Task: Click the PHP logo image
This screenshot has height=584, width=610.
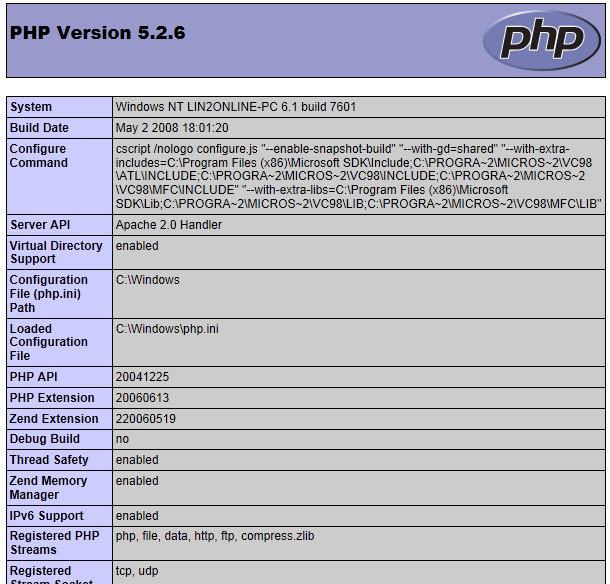Action: click(542, 40)
